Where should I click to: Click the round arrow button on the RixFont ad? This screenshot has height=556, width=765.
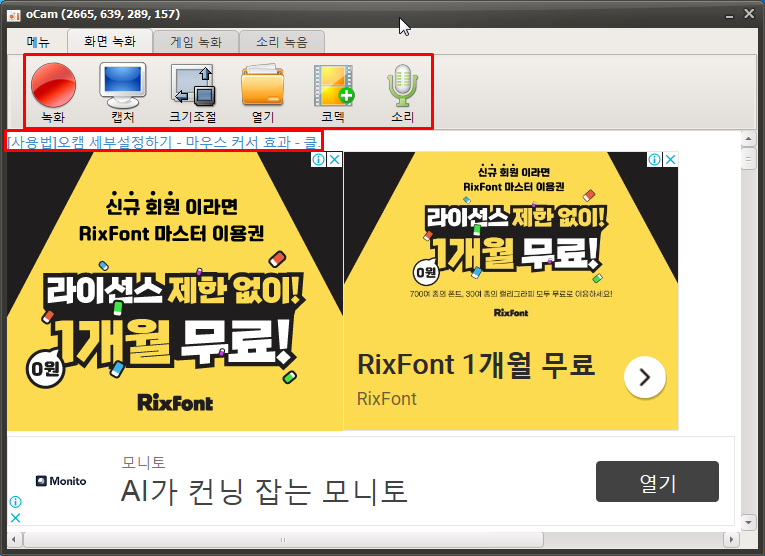(644, 377)
